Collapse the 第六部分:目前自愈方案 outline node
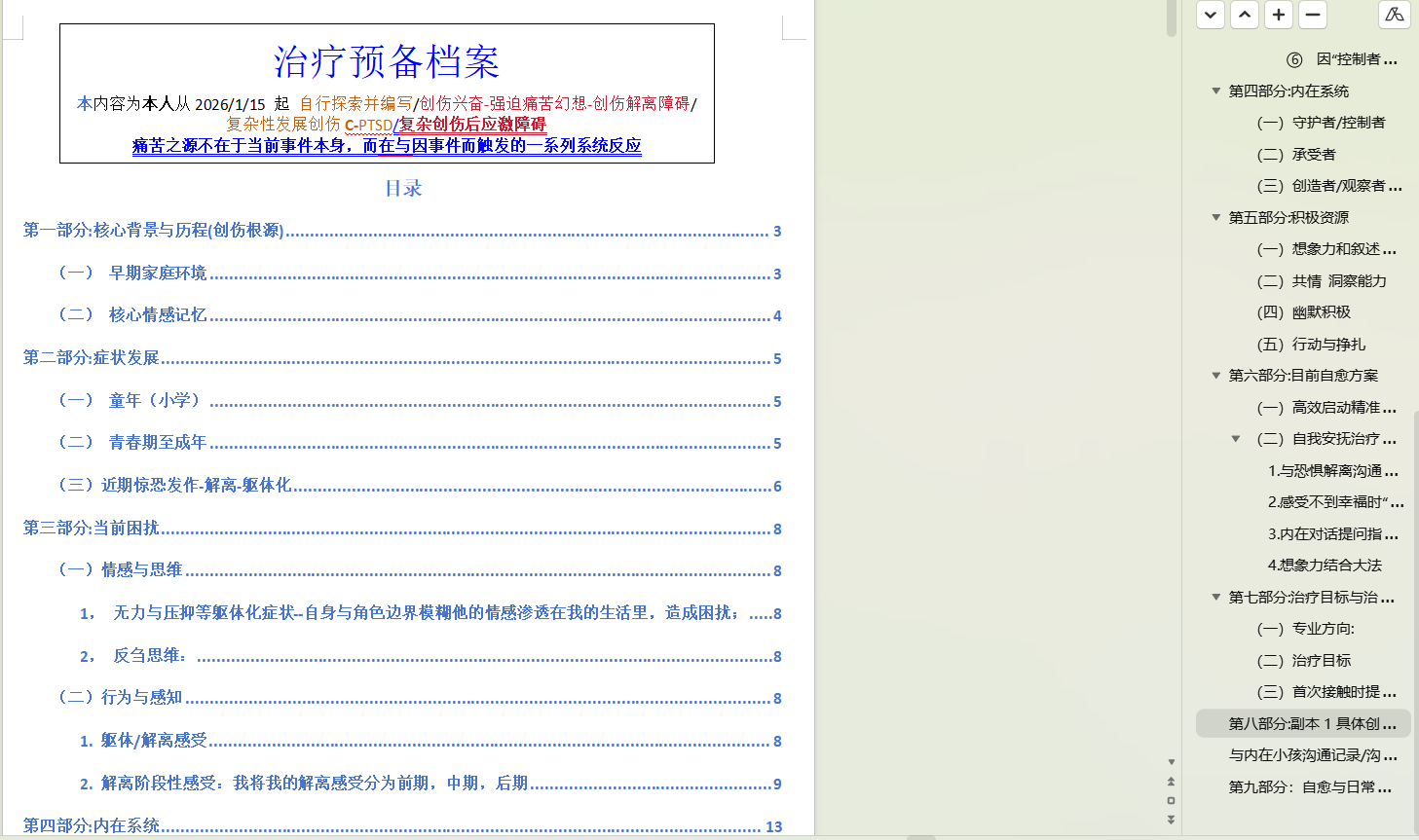Viewport: 1419px width, 840px height. (x=1215, y=375)
